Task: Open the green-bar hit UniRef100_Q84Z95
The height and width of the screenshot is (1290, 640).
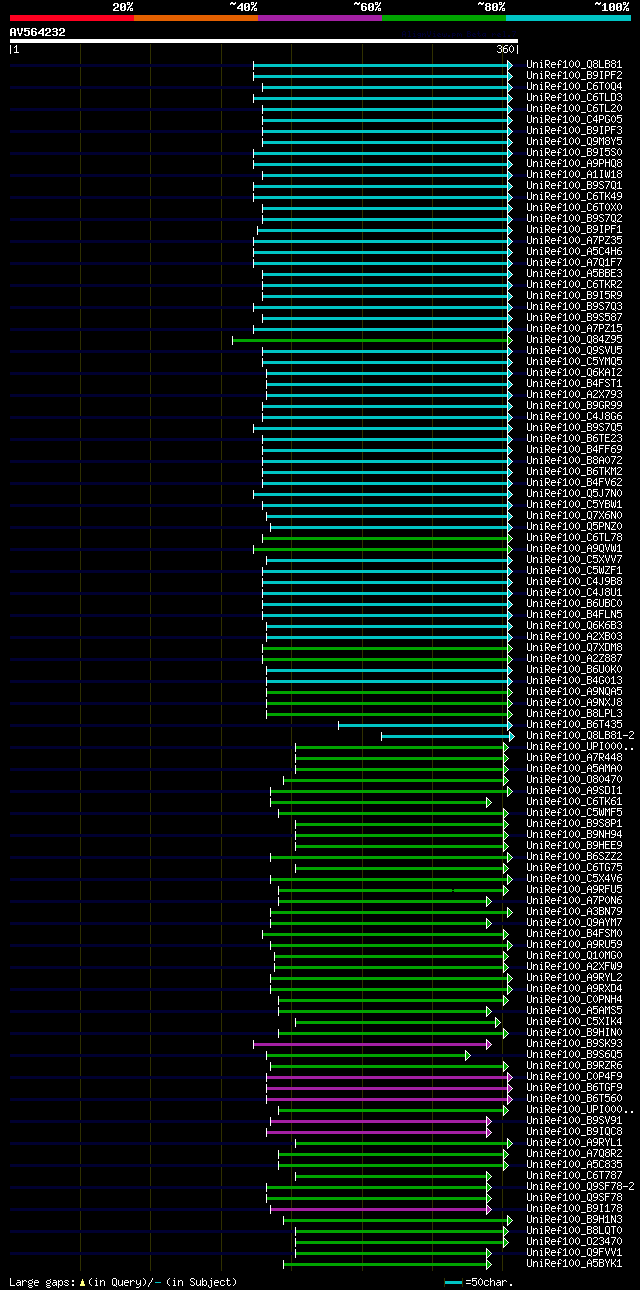Action: (x=574, y=340)
